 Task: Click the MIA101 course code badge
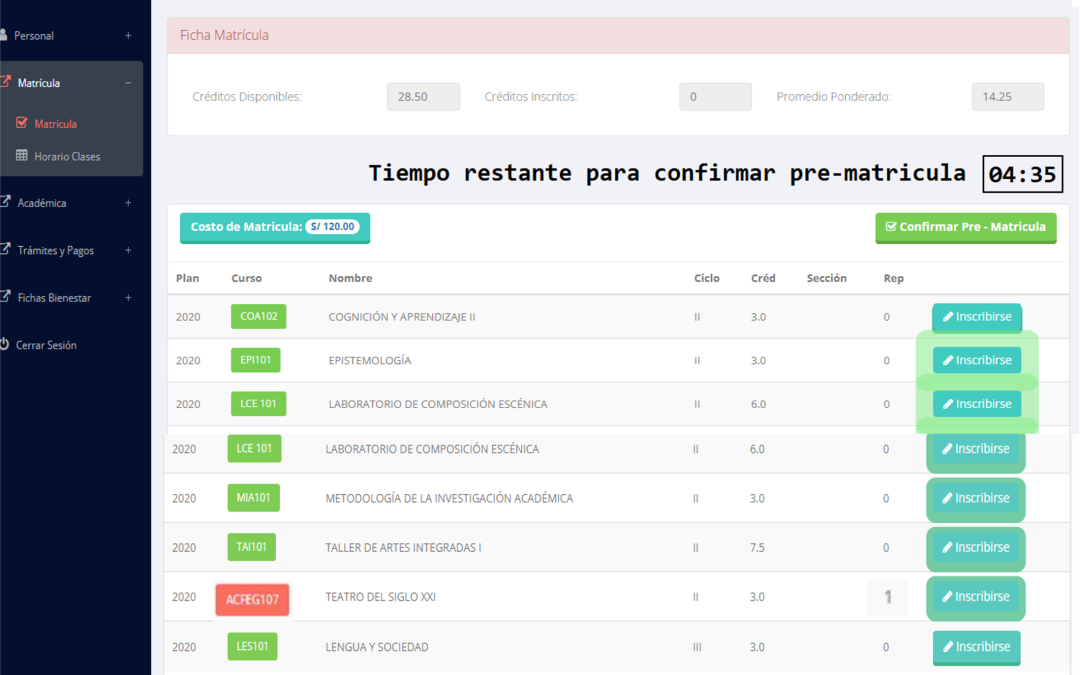(x=253, y=498)
